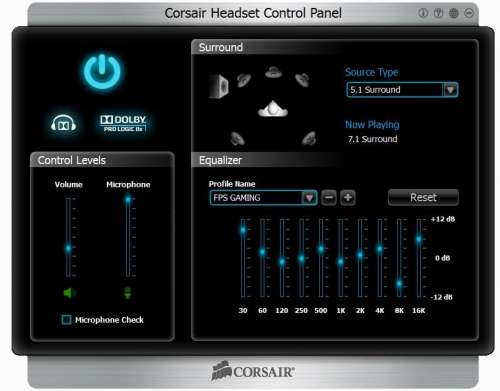Select the center speaker icon
The width and height of the screenshot is (500, 391).
273,72
